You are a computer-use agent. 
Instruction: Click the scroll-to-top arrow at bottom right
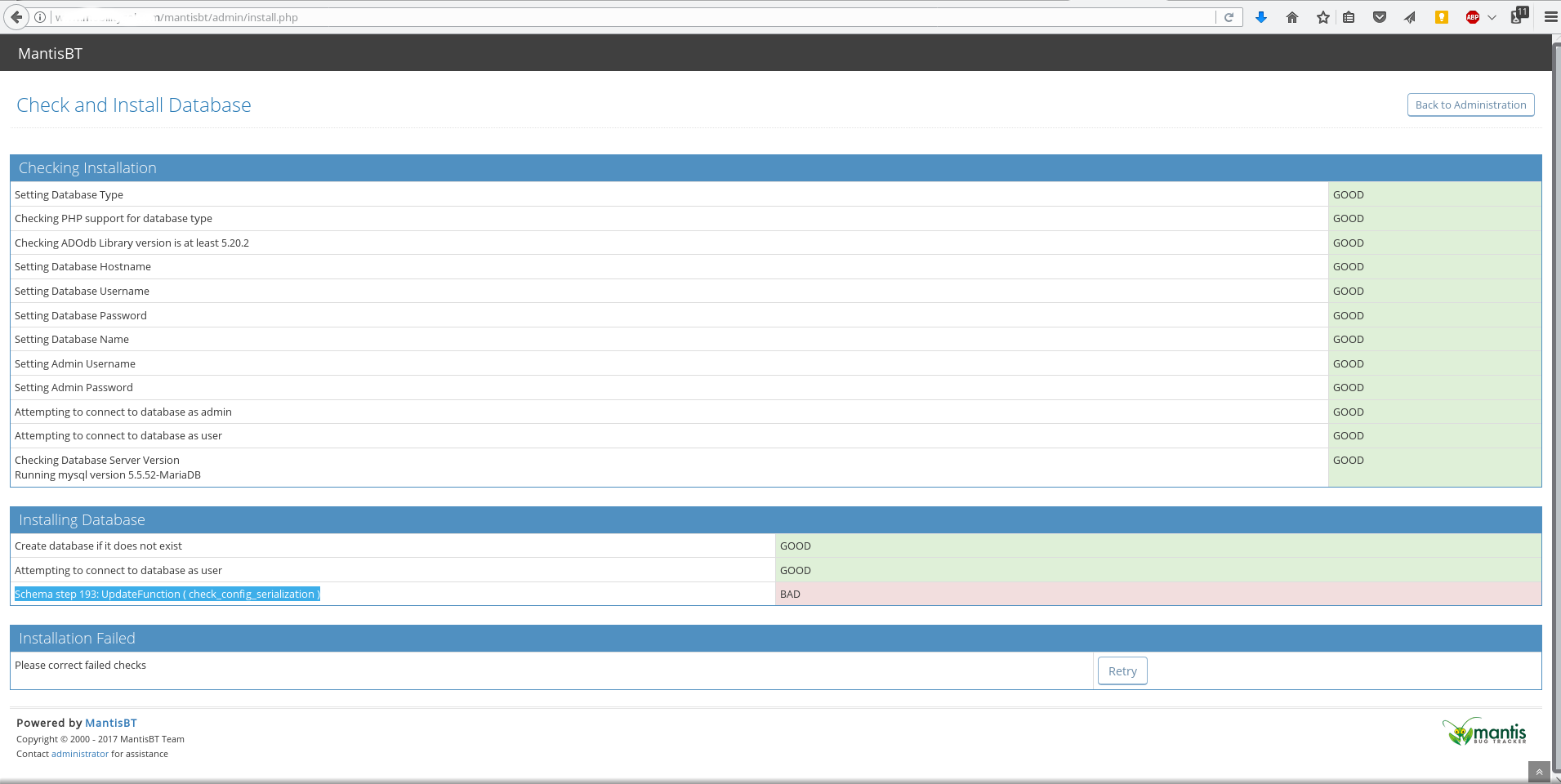[1539, 772]
